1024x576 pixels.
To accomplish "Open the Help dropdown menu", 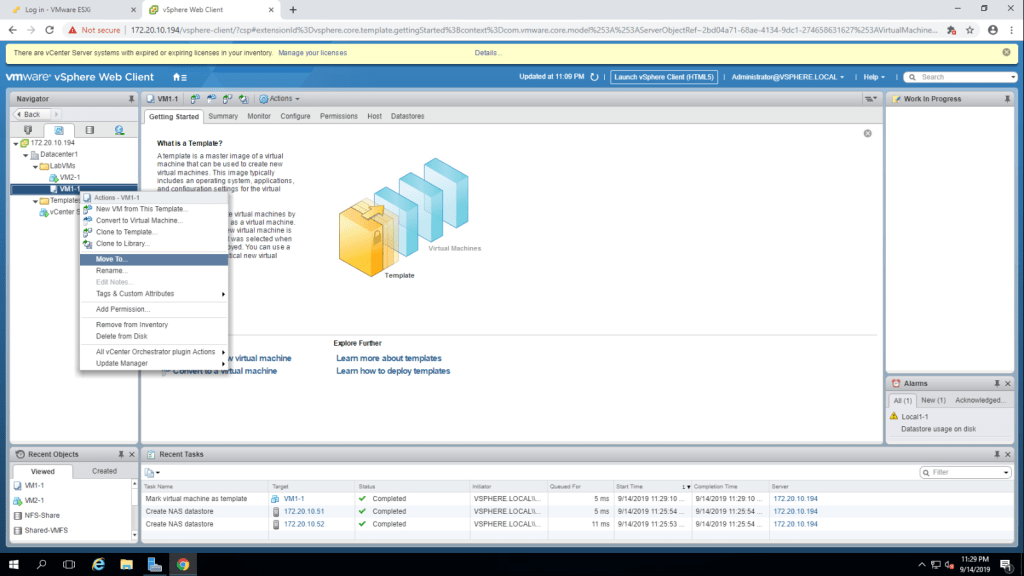I will tap(875, 77).
